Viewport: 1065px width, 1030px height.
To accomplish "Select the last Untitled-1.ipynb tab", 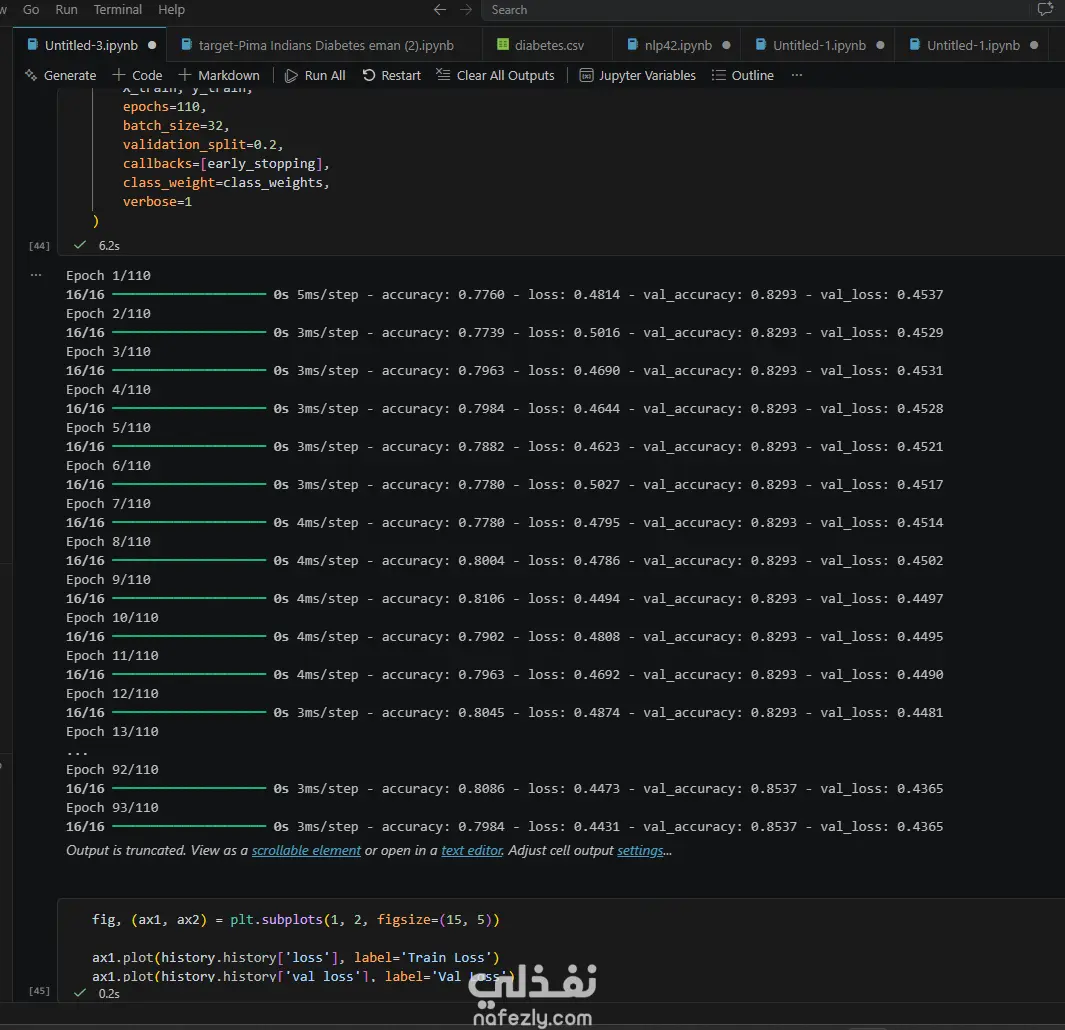I will (973, 45).
